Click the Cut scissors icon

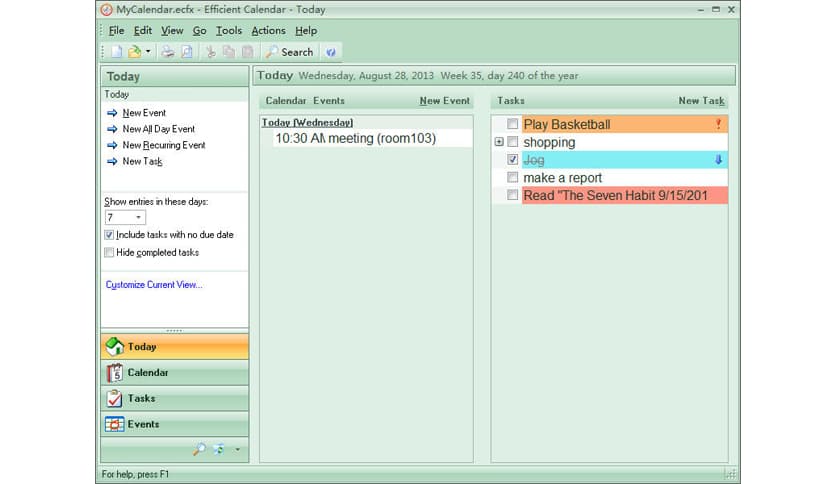pyautogui.click(x=211, y=52)
